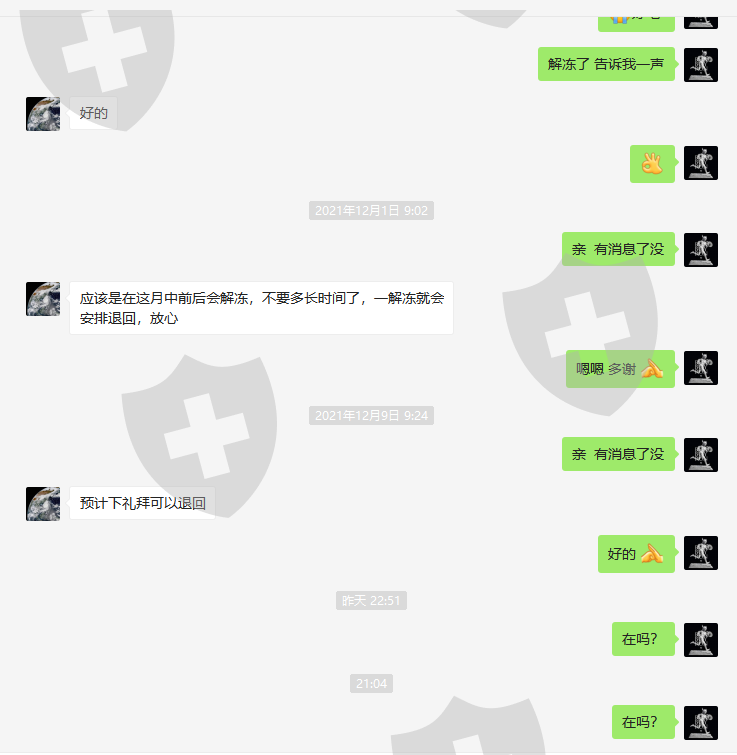The width and height of the screenshot is (737, 755).
Task: Click the 昨天 22:51 timestamp label
Action: [371, 600]
